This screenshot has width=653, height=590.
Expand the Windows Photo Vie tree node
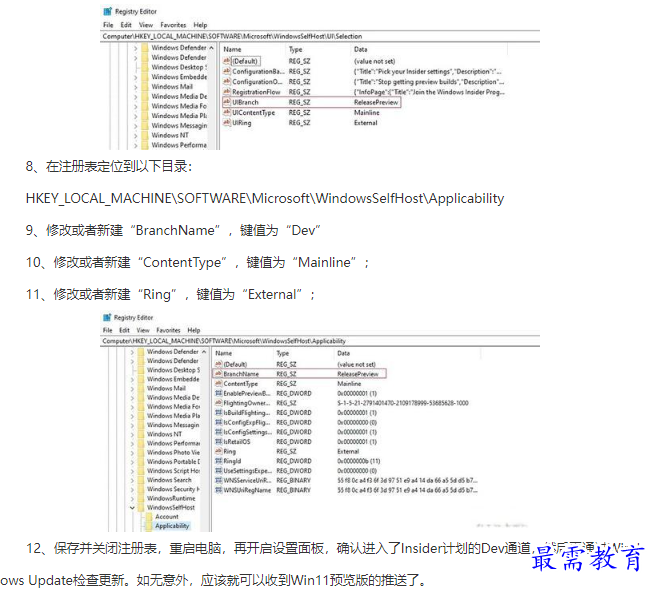132,453
